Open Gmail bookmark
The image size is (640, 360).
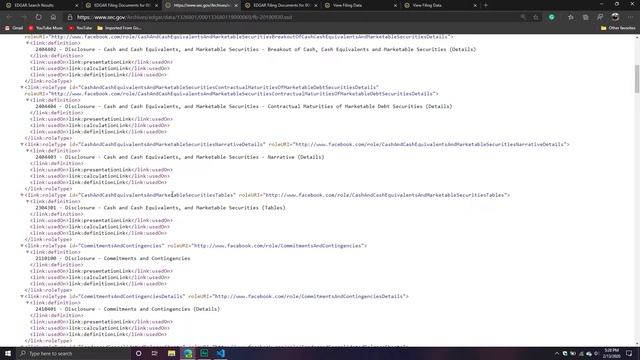pyautogui.click(x=14, y=28)
